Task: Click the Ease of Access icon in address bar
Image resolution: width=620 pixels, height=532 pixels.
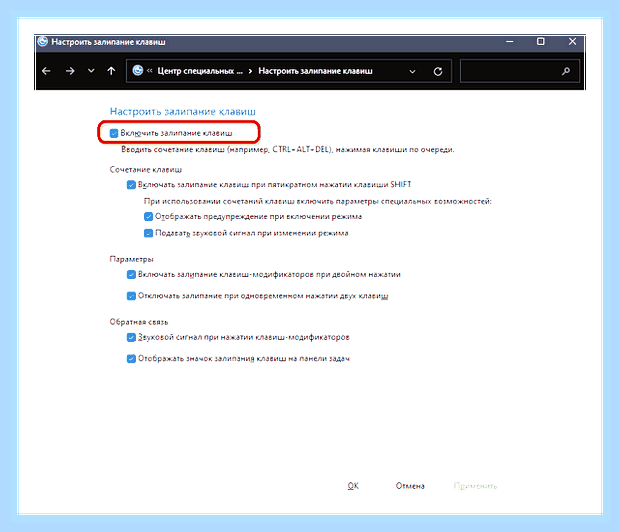Action: [138, 70]
